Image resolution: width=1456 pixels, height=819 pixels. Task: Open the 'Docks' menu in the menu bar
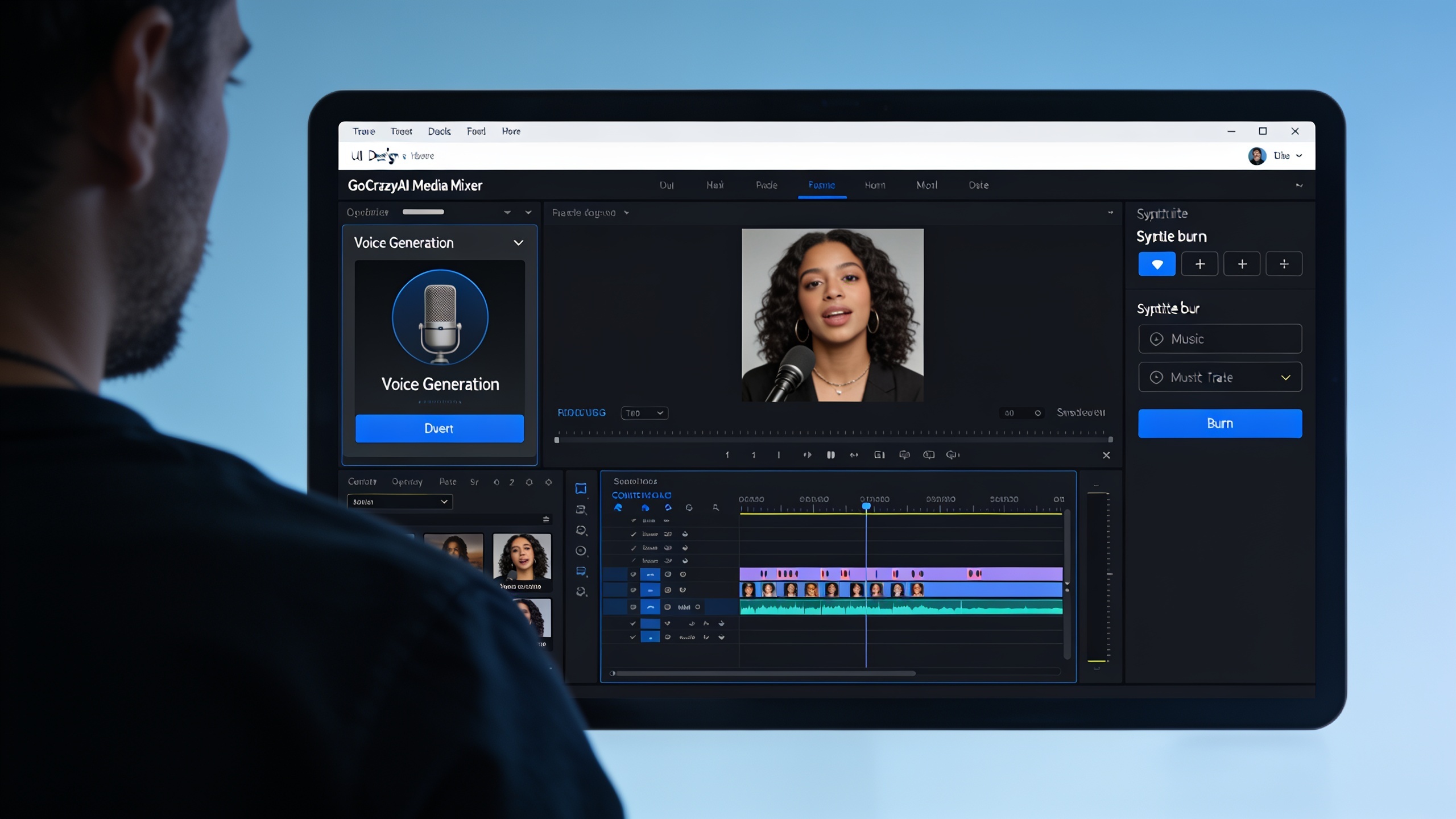439,131
